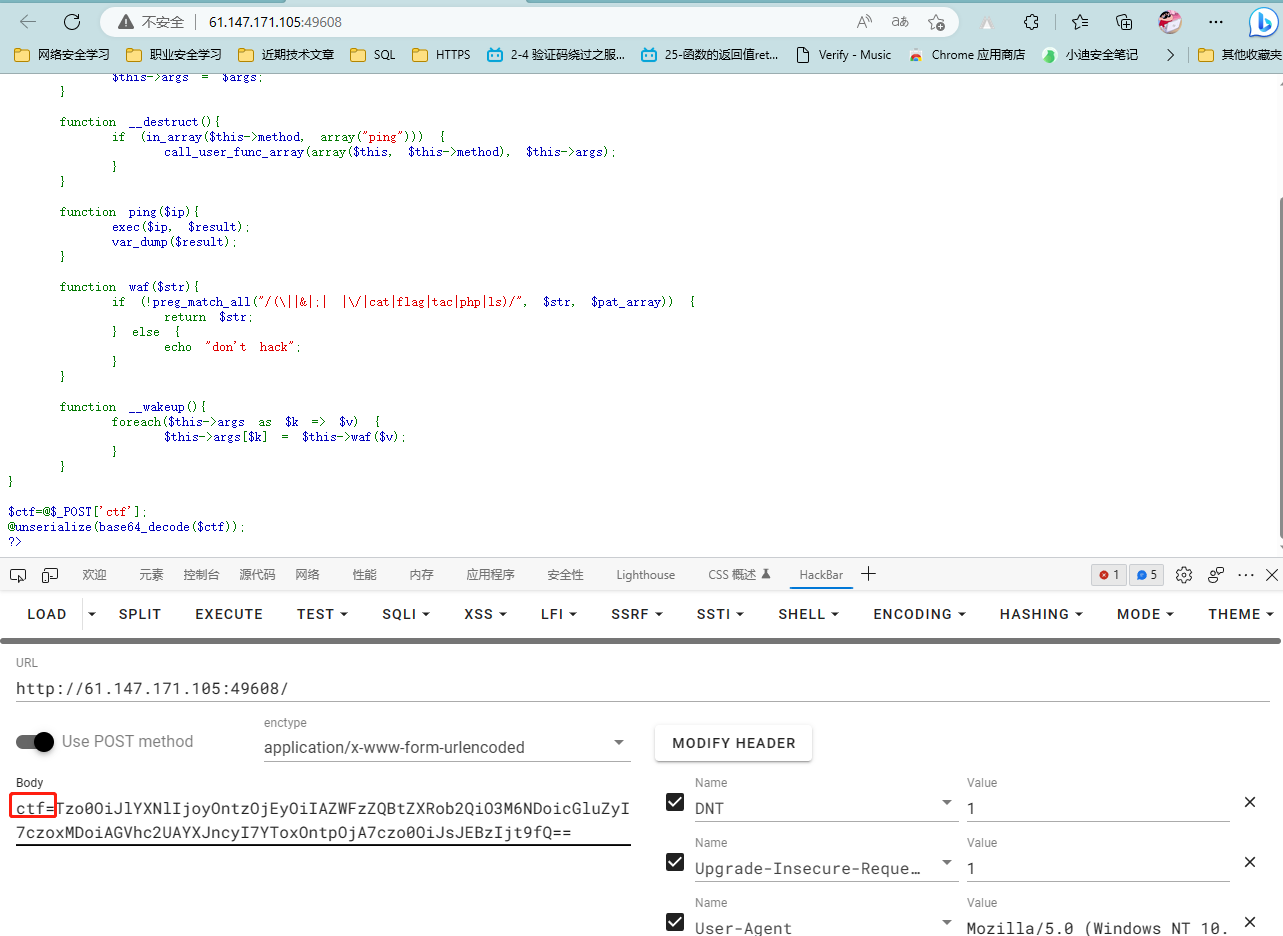
Task: Switch to the 网络 DevTools tab
Action: click(x=308, y=575)
